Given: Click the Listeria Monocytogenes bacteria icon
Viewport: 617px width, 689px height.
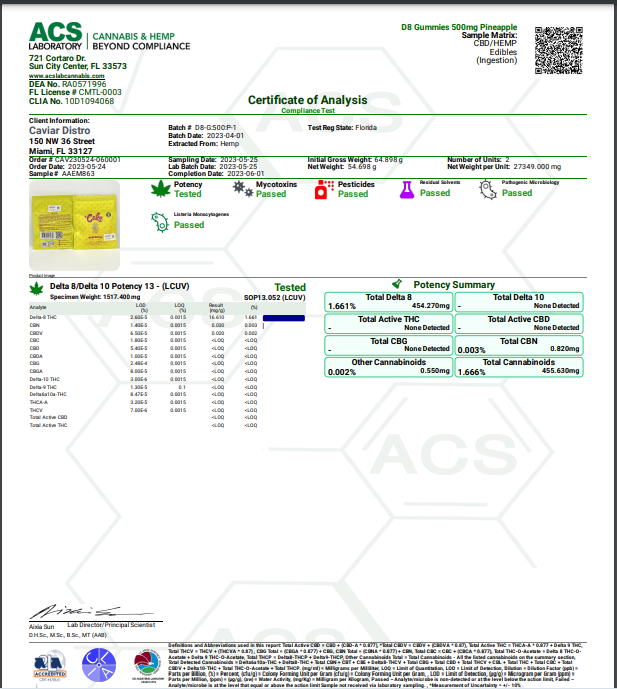Looking at the screenshot, I should click(x=160, y=222).
